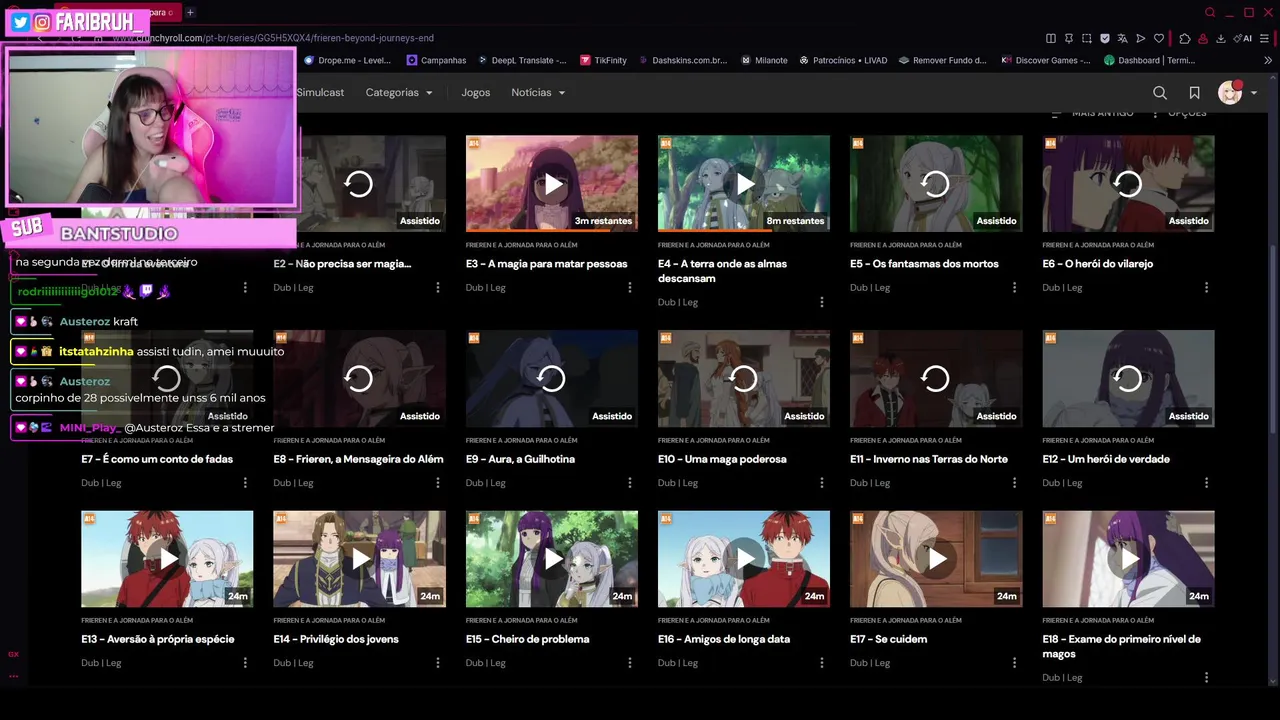This screenshot has width=1280, height=720.
Task: Open the more-options menu for E4
Action: tap(822, 302)
